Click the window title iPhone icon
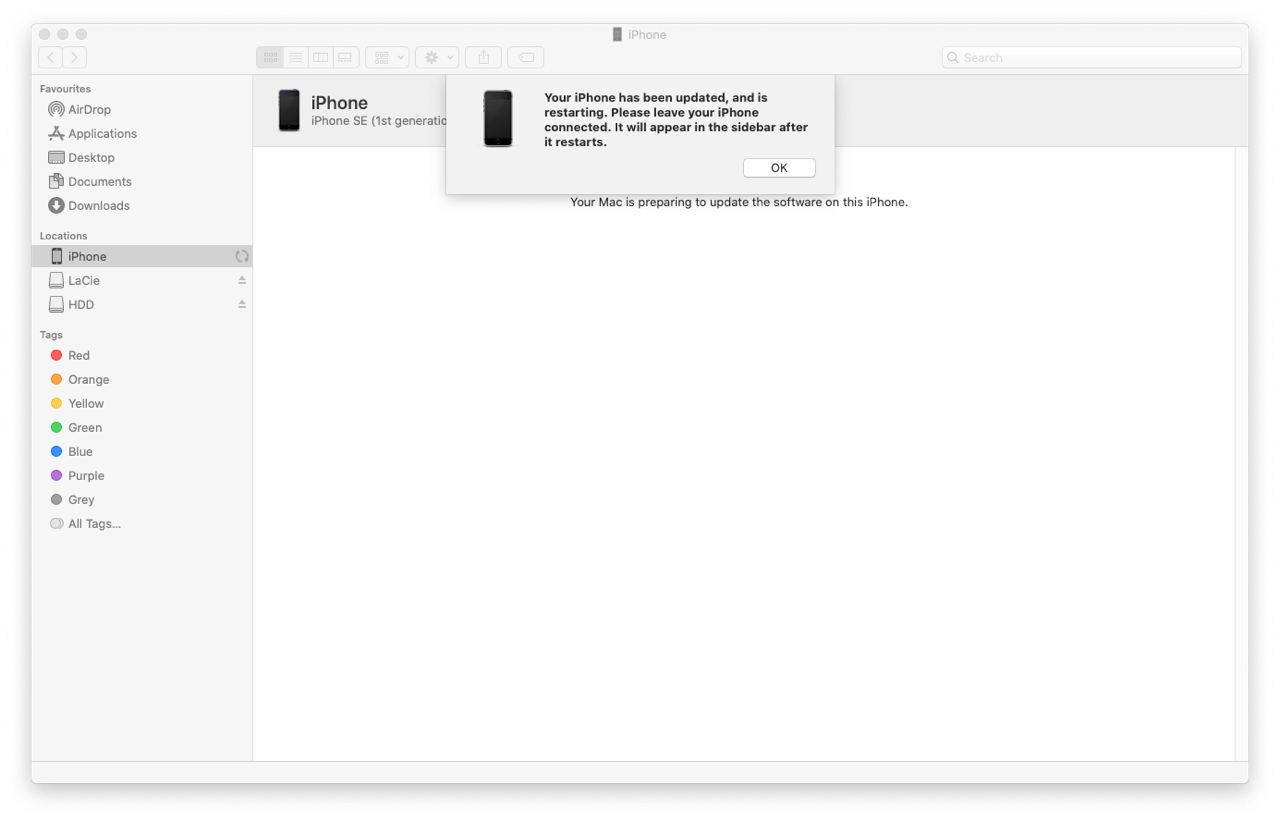1280x822 pixels. 617,34
